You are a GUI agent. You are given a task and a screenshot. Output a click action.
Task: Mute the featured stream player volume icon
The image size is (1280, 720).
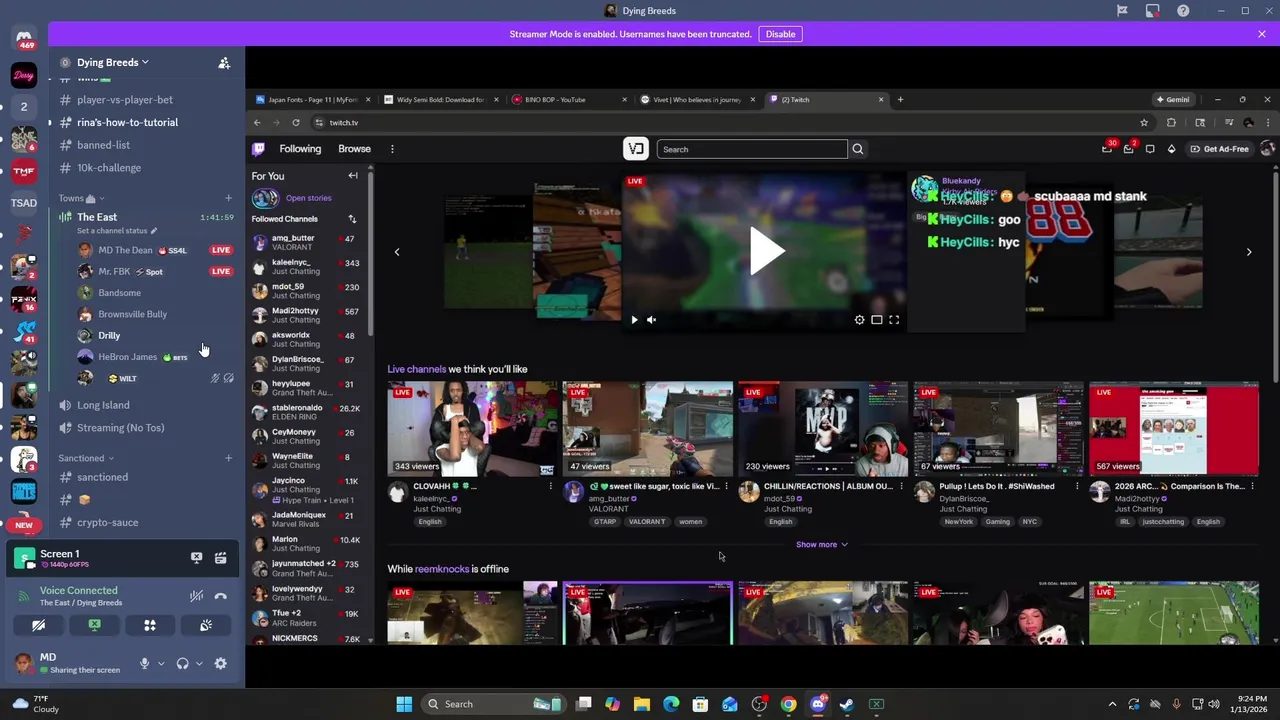point(651,320)
